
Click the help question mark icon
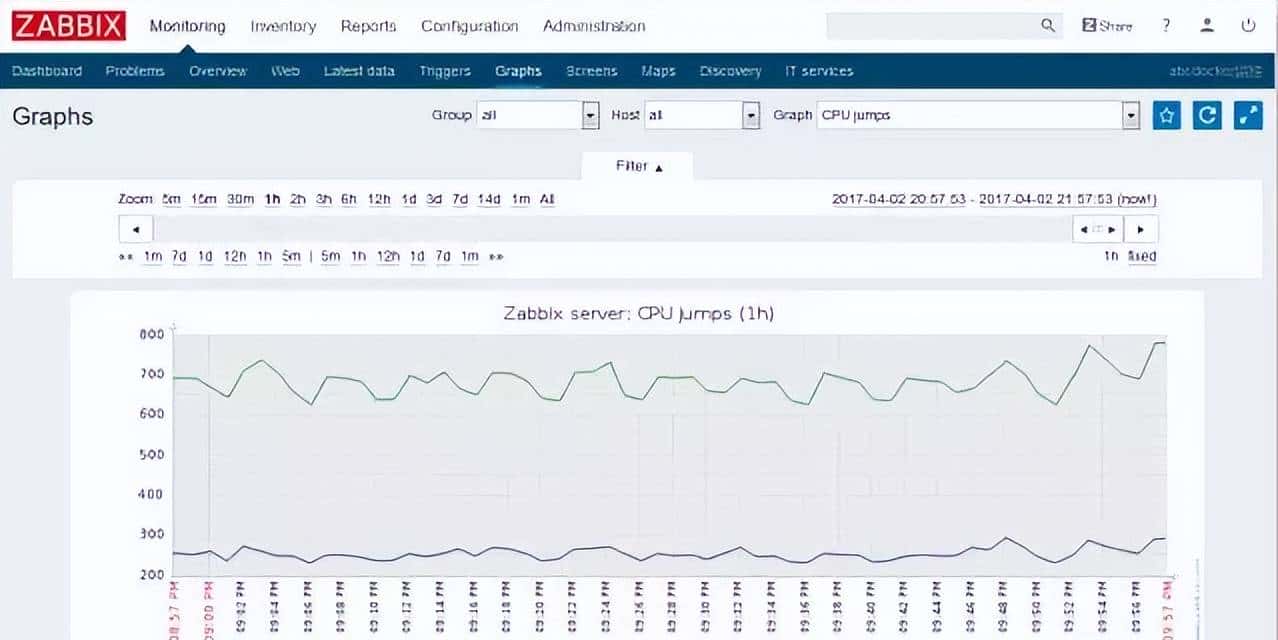[x=1166, y=26]
